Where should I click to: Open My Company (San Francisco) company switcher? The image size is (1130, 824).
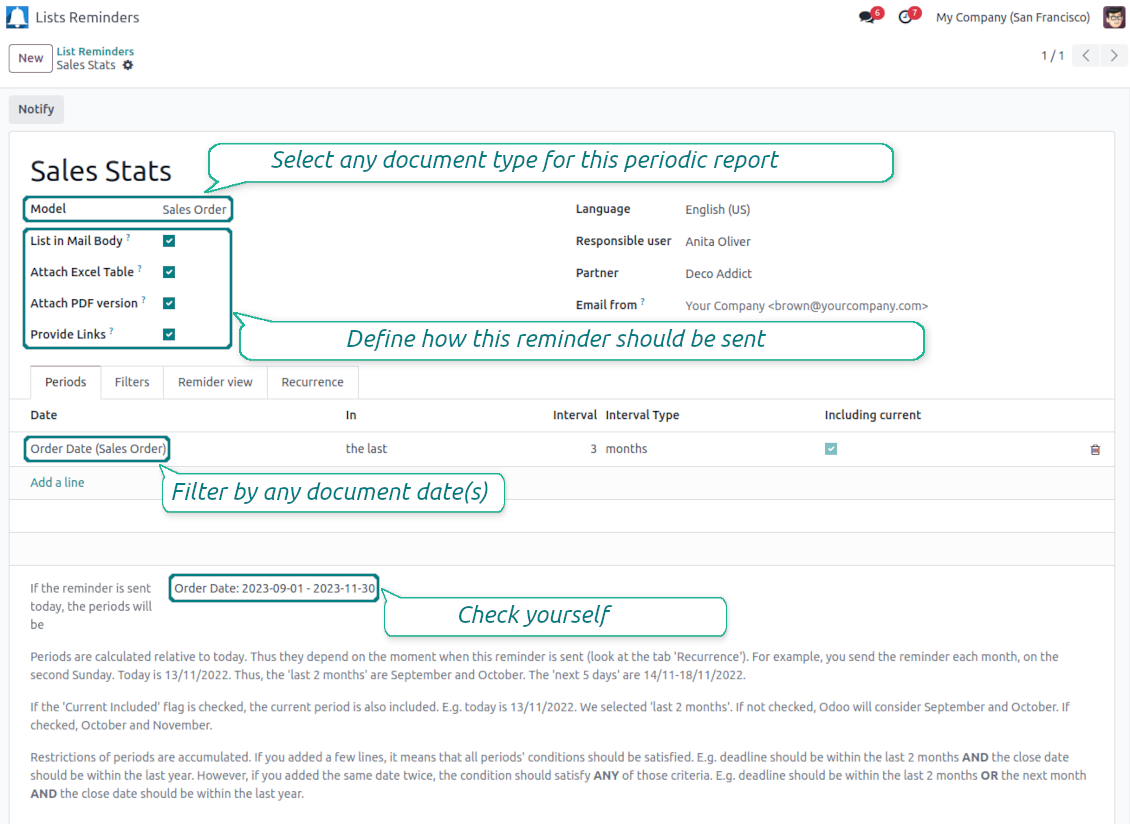[x=1013, y=17]
